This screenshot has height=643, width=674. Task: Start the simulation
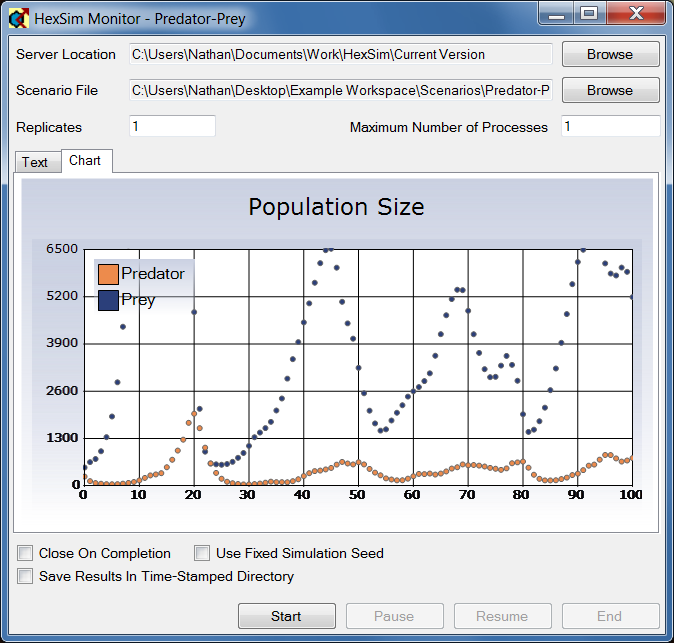[287, 616]
